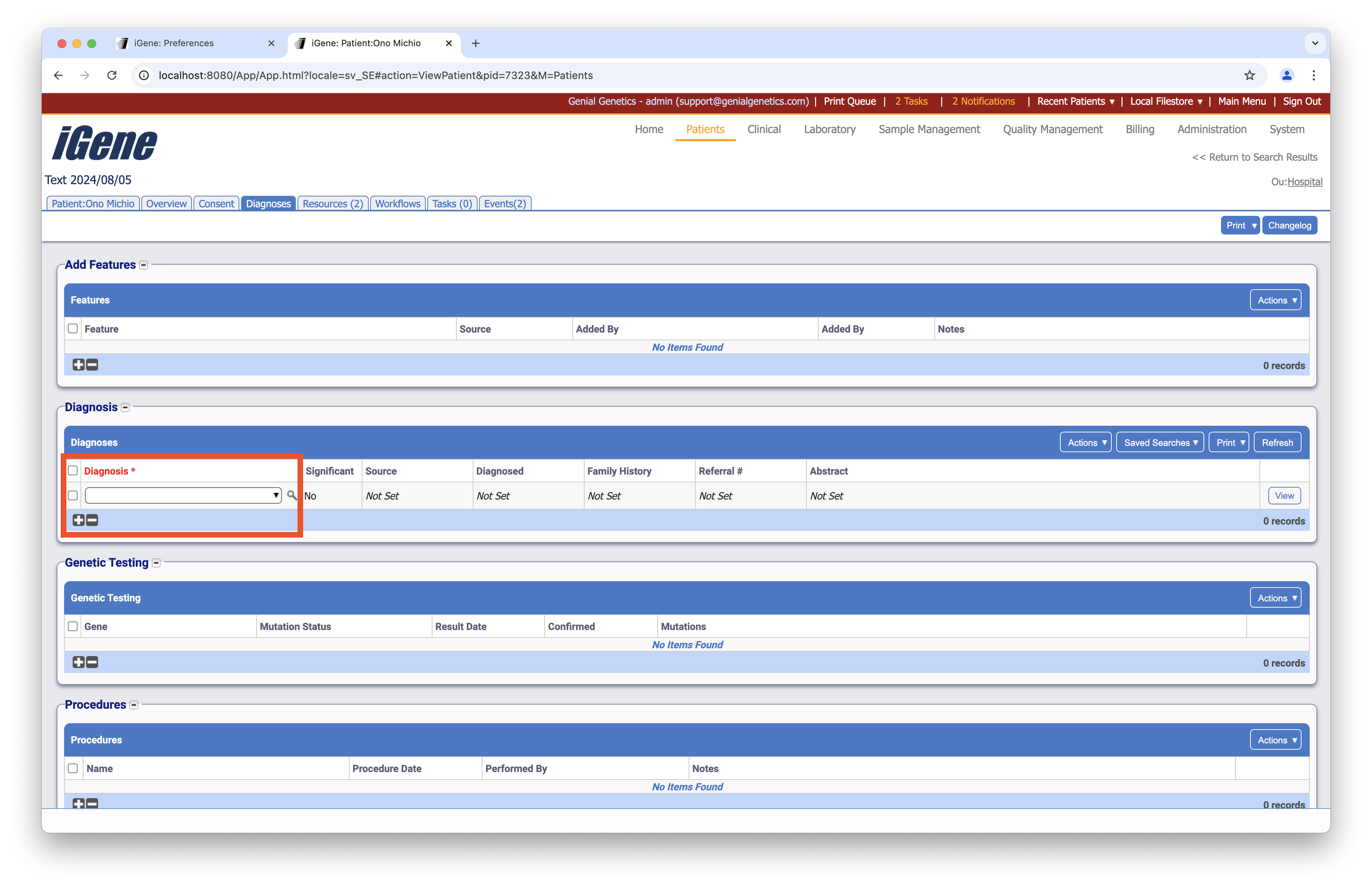Tick the Feature header checkbox
Screen dimensions: 1372x888
tap(73, 328)
